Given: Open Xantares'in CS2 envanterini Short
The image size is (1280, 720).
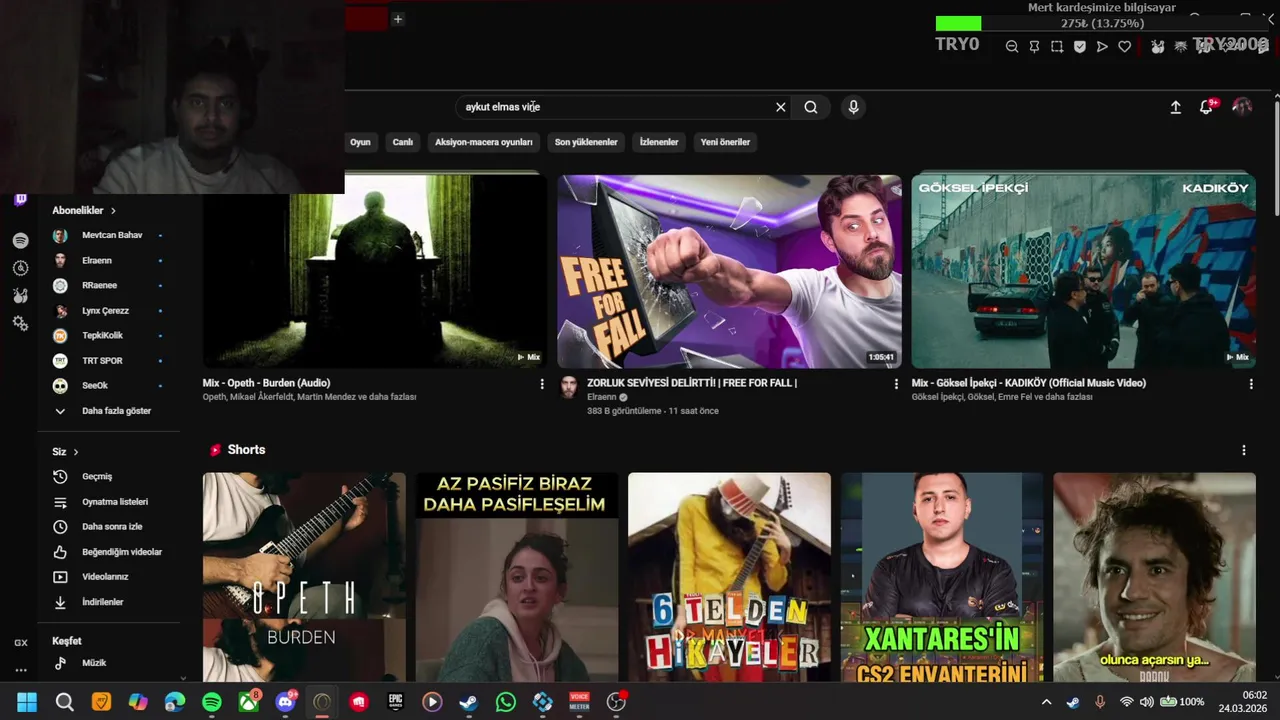Looking at the screenshot, I should (x=941, y=577).
